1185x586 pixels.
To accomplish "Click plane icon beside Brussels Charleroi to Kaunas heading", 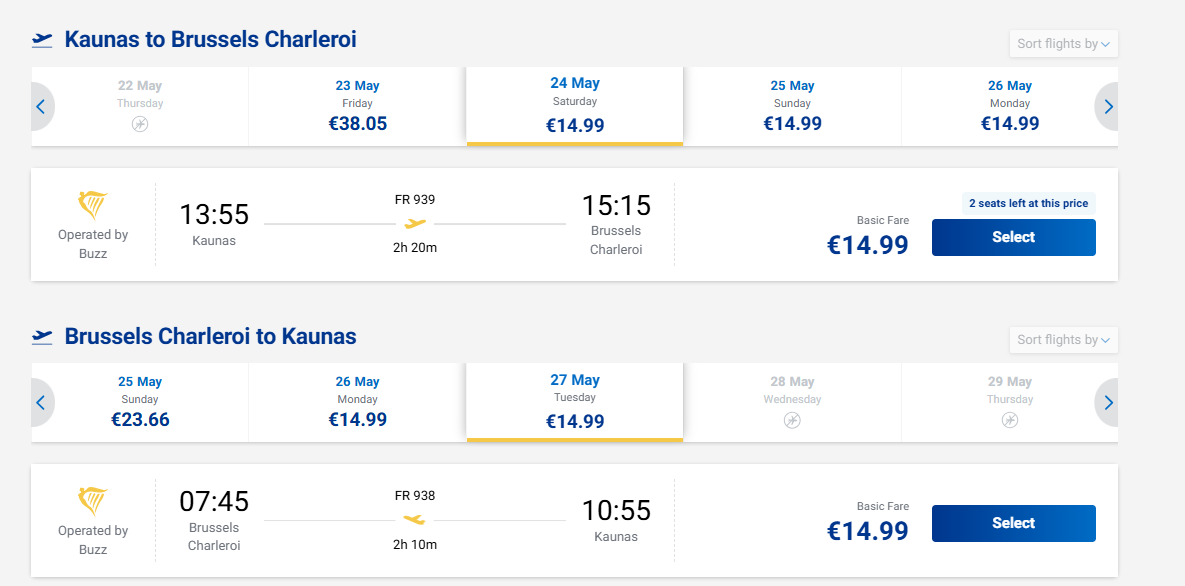I will coord(42,336).
